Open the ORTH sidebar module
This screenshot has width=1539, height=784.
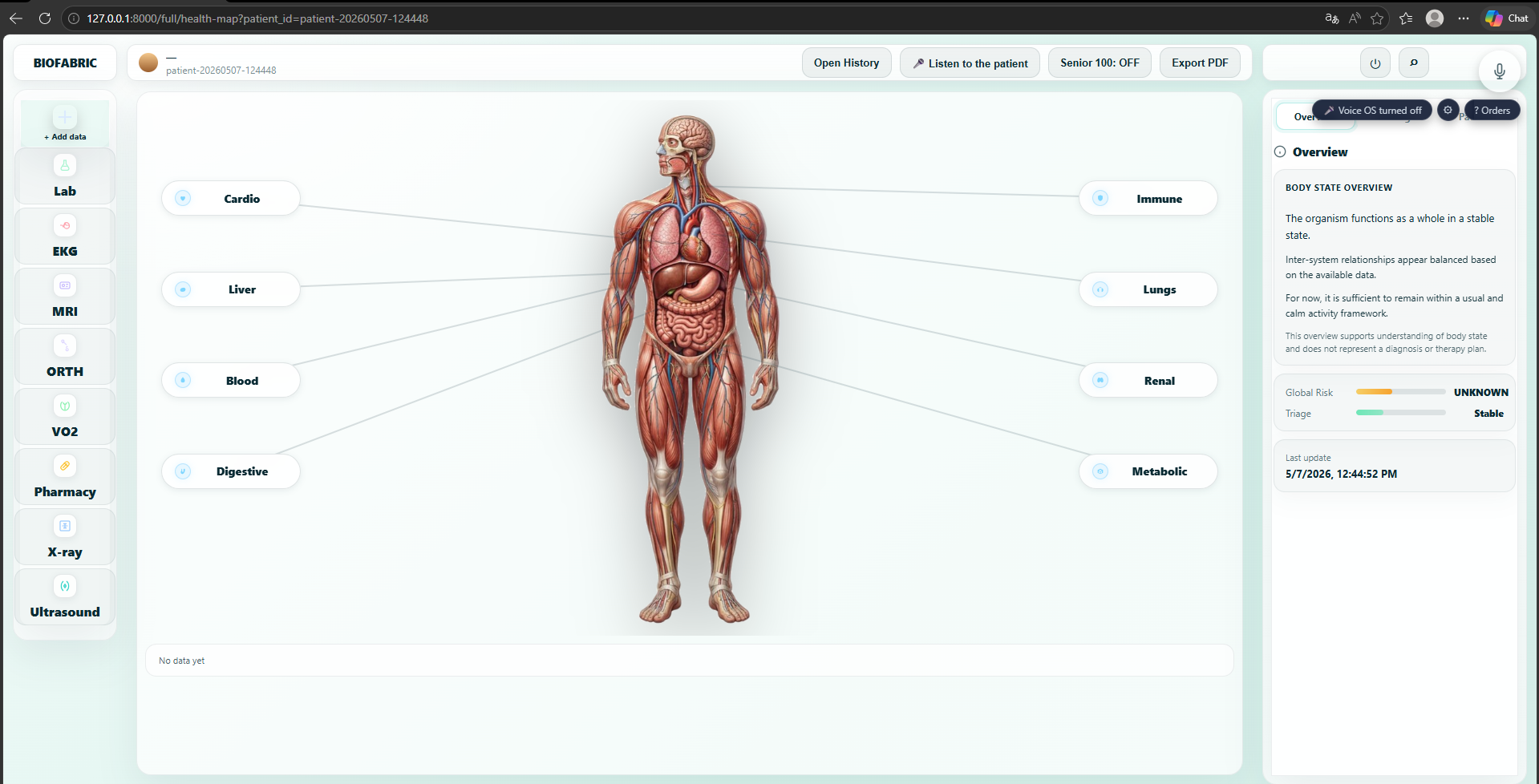65,357
